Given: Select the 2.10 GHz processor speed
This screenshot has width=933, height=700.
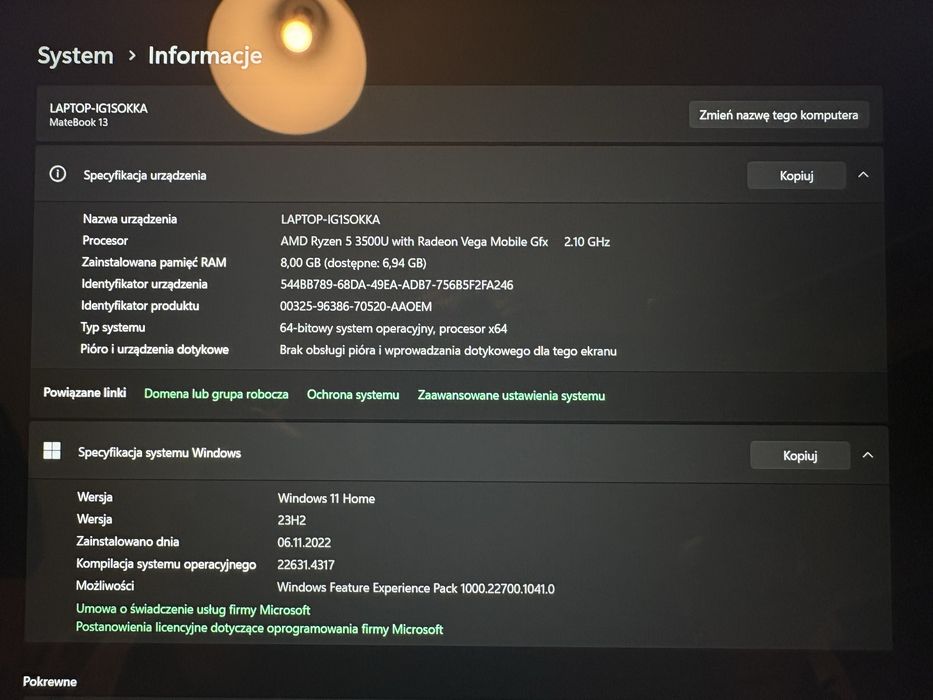Looking at the screenshot, I should tap(587, 242).
